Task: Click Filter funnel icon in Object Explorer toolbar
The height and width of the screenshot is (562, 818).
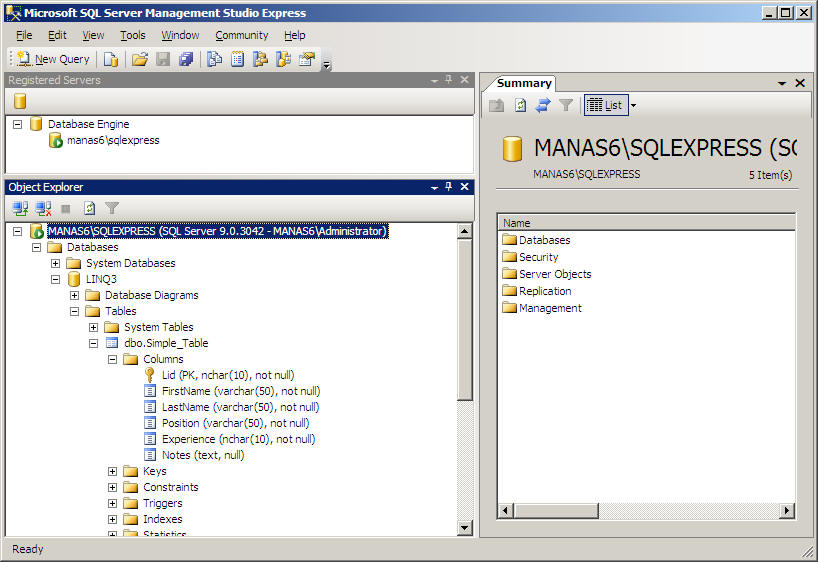Action: click(112, 209)
